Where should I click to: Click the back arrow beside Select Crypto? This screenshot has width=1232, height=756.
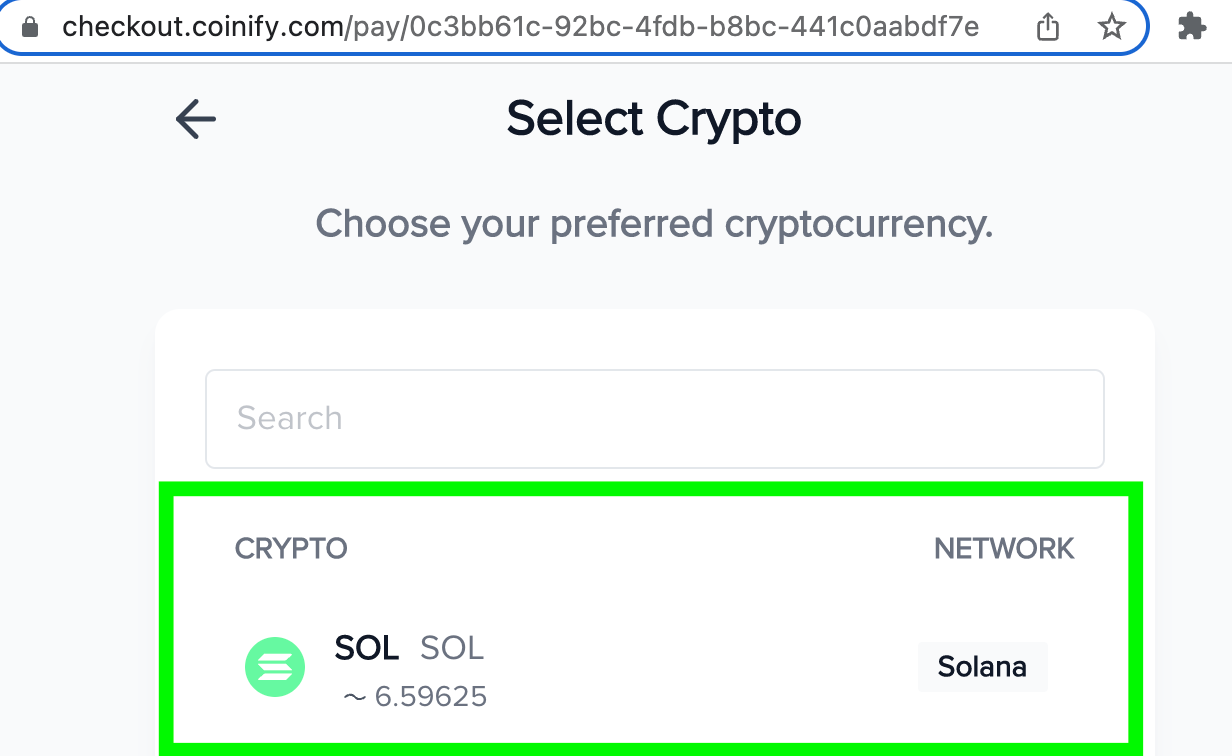click(x=196, y=120)
